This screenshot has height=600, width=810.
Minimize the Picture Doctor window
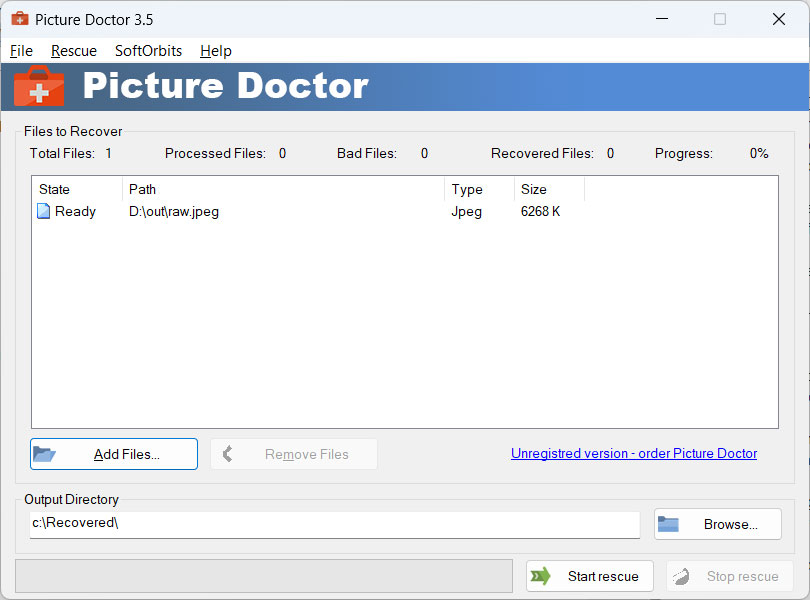tap(662, 19)
